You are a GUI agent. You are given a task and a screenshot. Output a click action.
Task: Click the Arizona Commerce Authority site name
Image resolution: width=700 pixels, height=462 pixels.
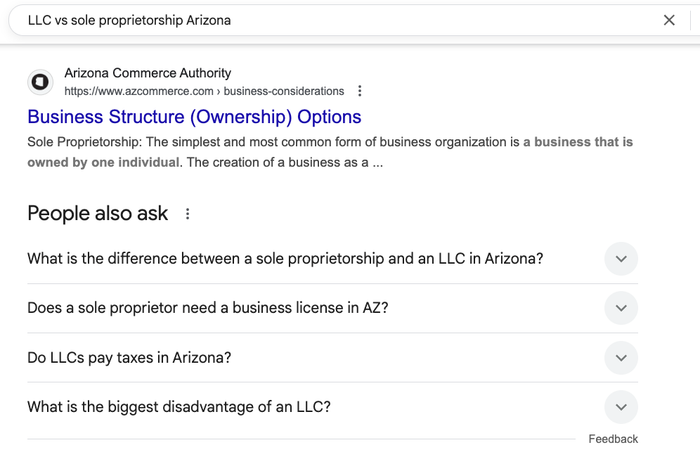(147, 73)
